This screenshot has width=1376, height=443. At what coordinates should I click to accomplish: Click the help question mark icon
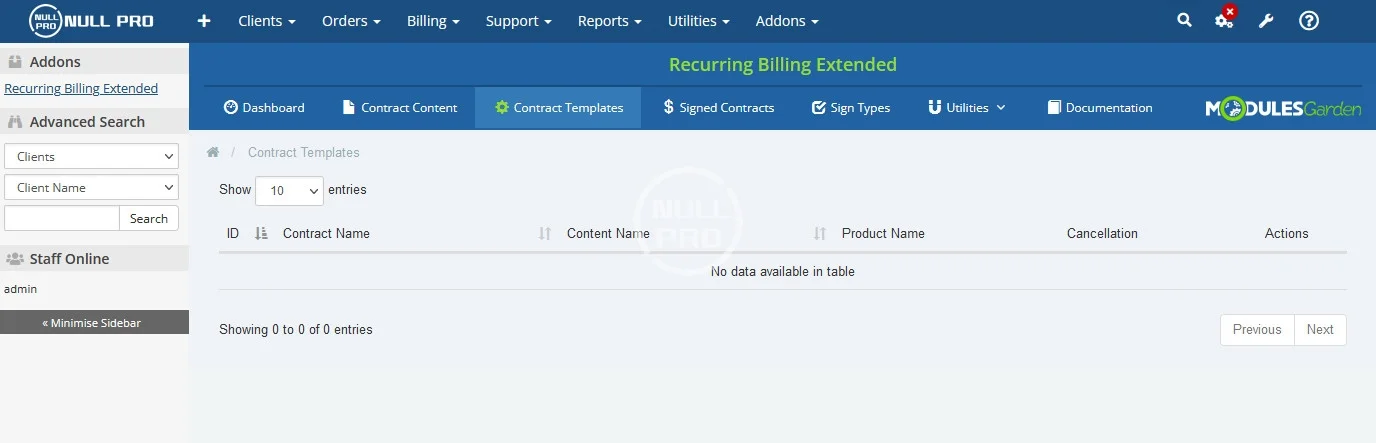1309,20
